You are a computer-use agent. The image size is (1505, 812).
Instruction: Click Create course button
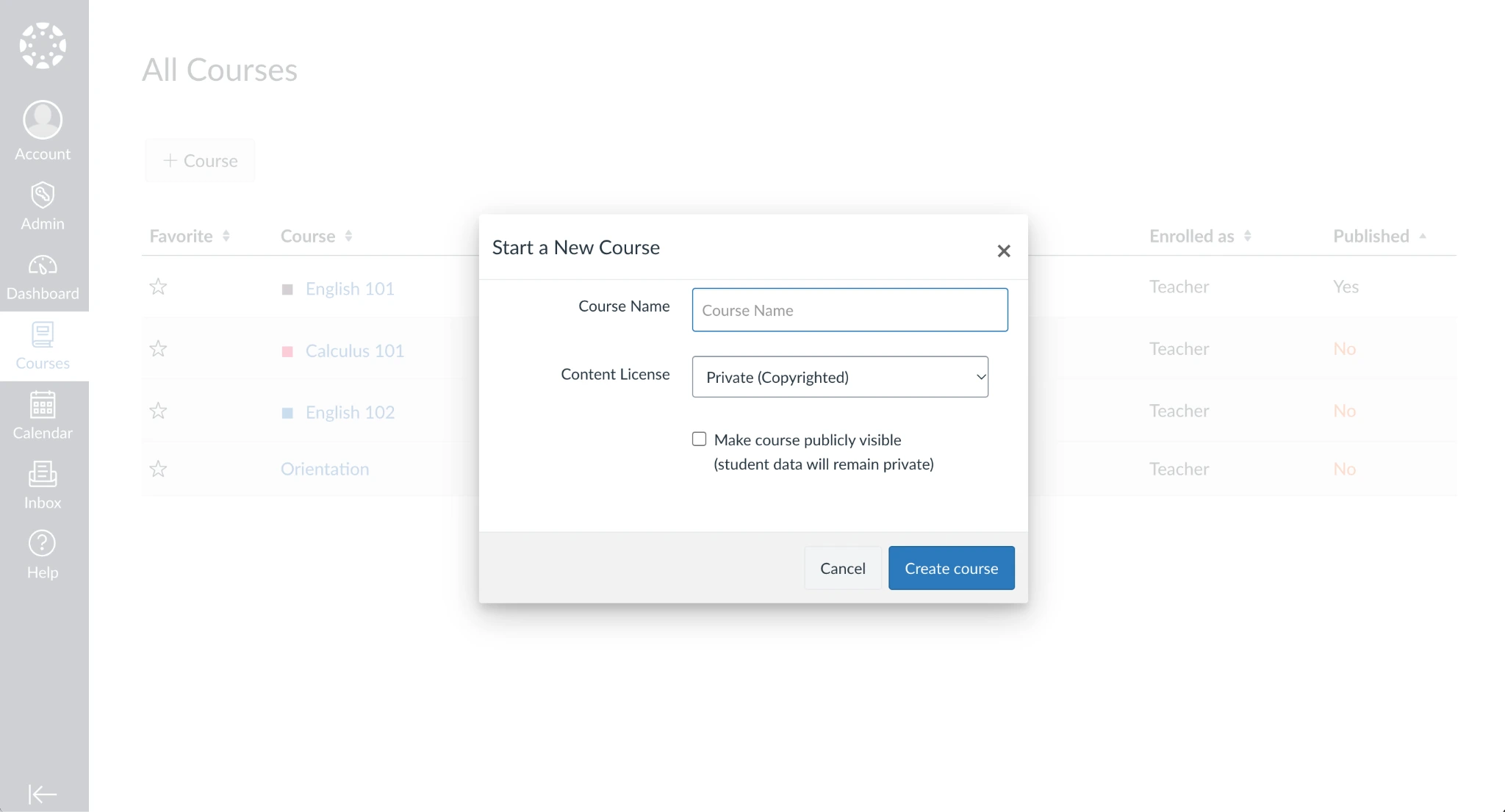951,568
